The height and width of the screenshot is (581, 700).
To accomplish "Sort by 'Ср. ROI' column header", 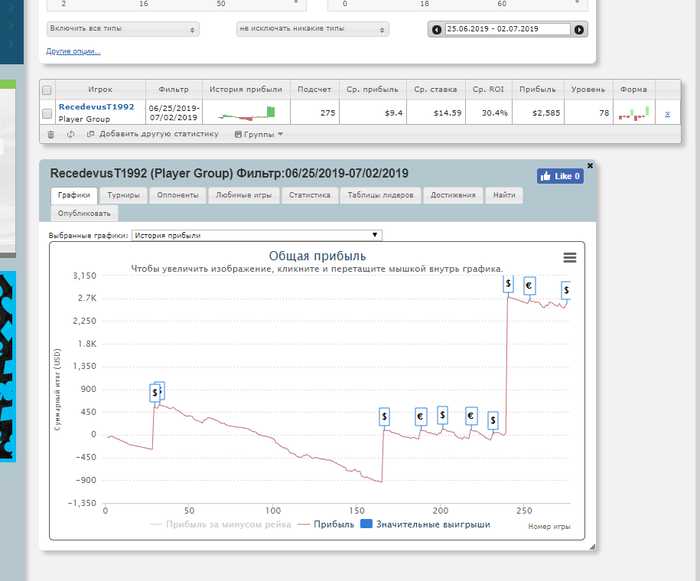I will coord(488,89).
